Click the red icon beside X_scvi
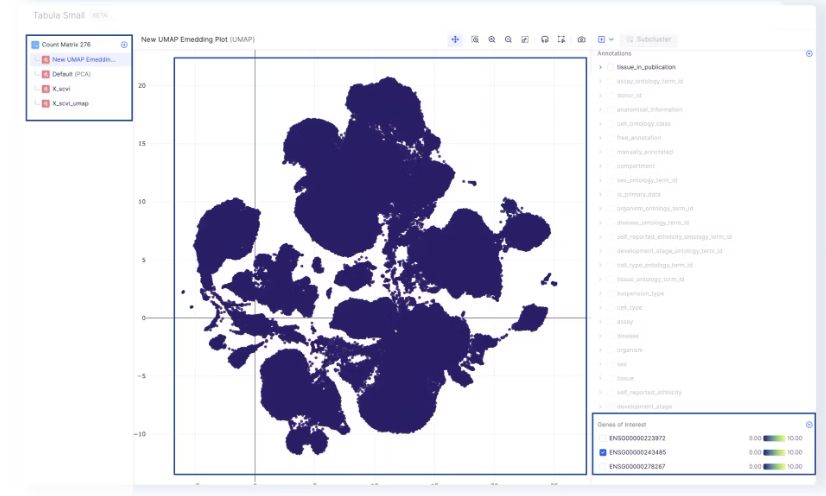 click(45, 89)
